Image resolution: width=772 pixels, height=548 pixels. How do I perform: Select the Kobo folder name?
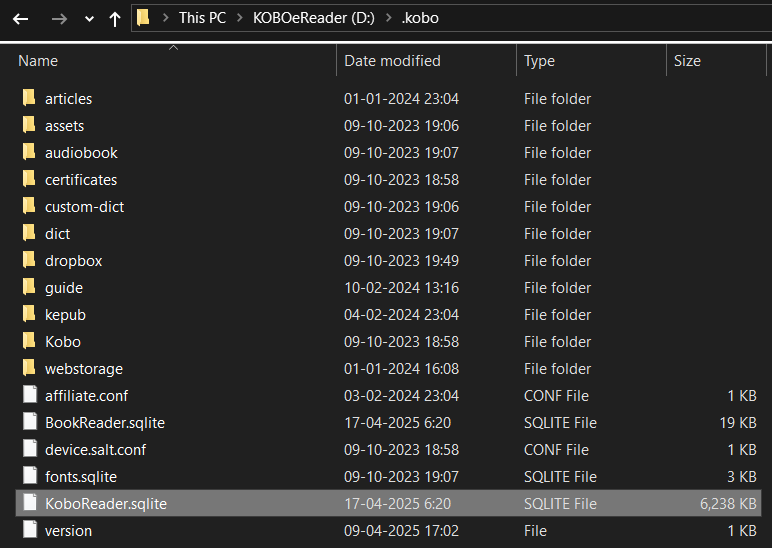coord(63,342)
